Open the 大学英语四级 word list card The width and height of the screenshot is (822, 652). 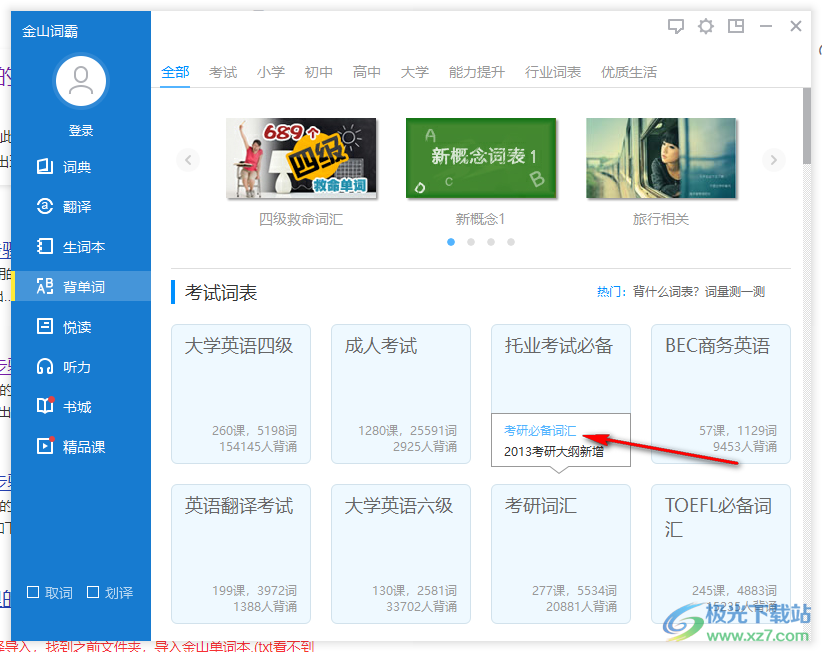pos(241,394)
